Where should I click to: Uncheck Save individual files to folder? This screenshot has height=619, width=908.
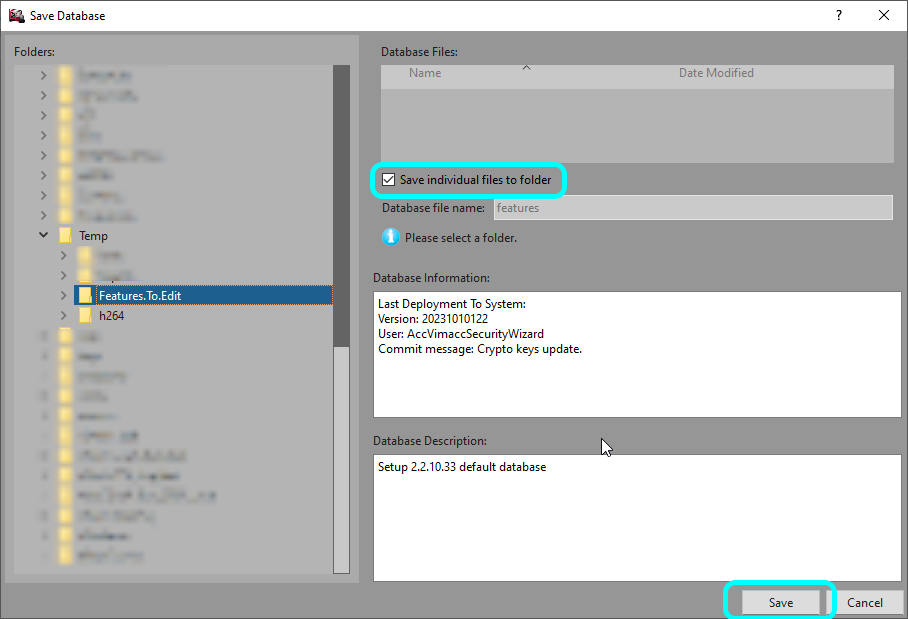click(x=388, y=180)
